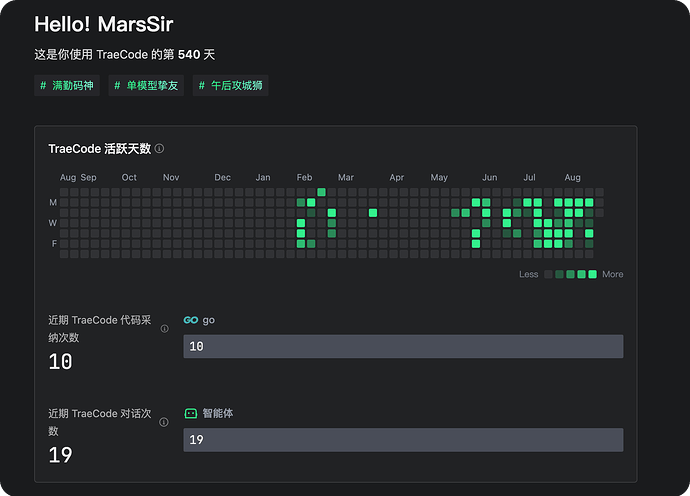Click the 智能体 robot icon

coord(191,413)
